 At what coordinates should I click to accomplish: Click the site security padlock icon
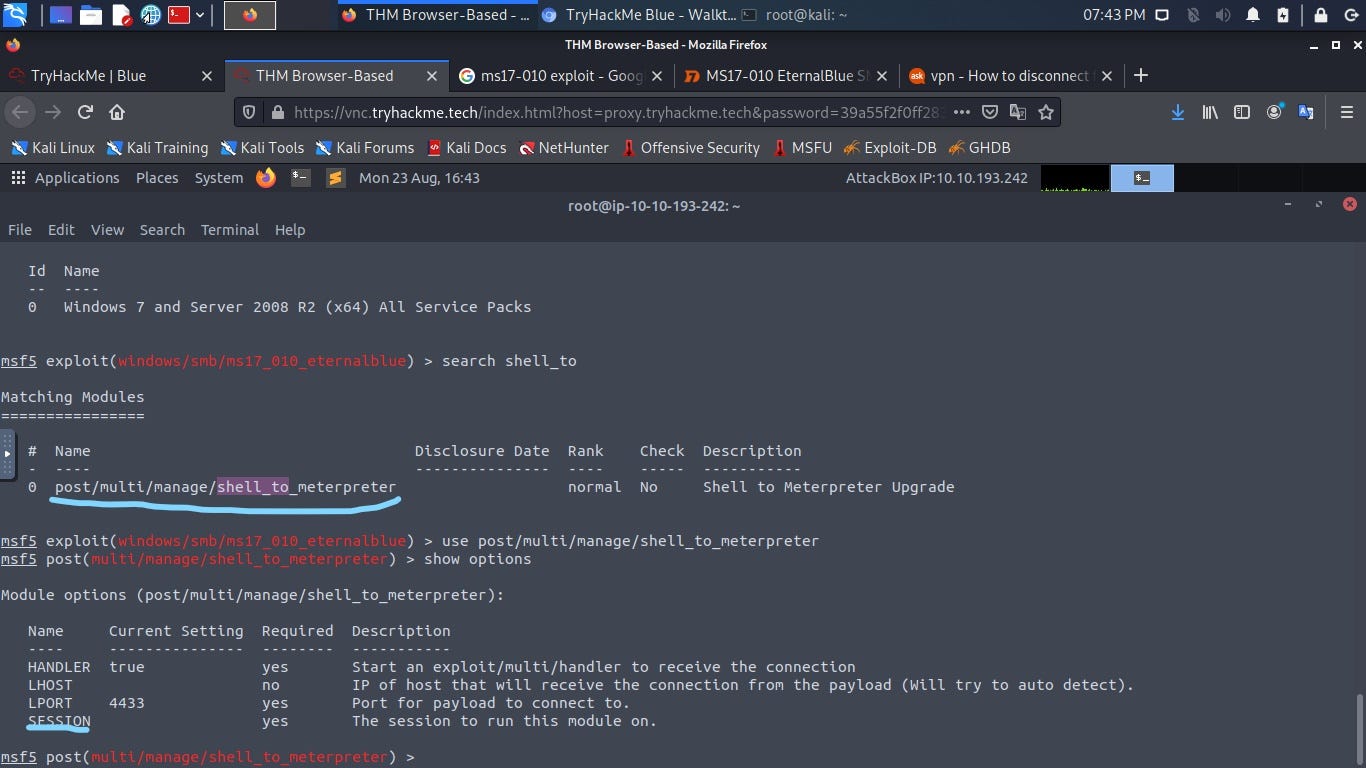[x=277, y=112]
